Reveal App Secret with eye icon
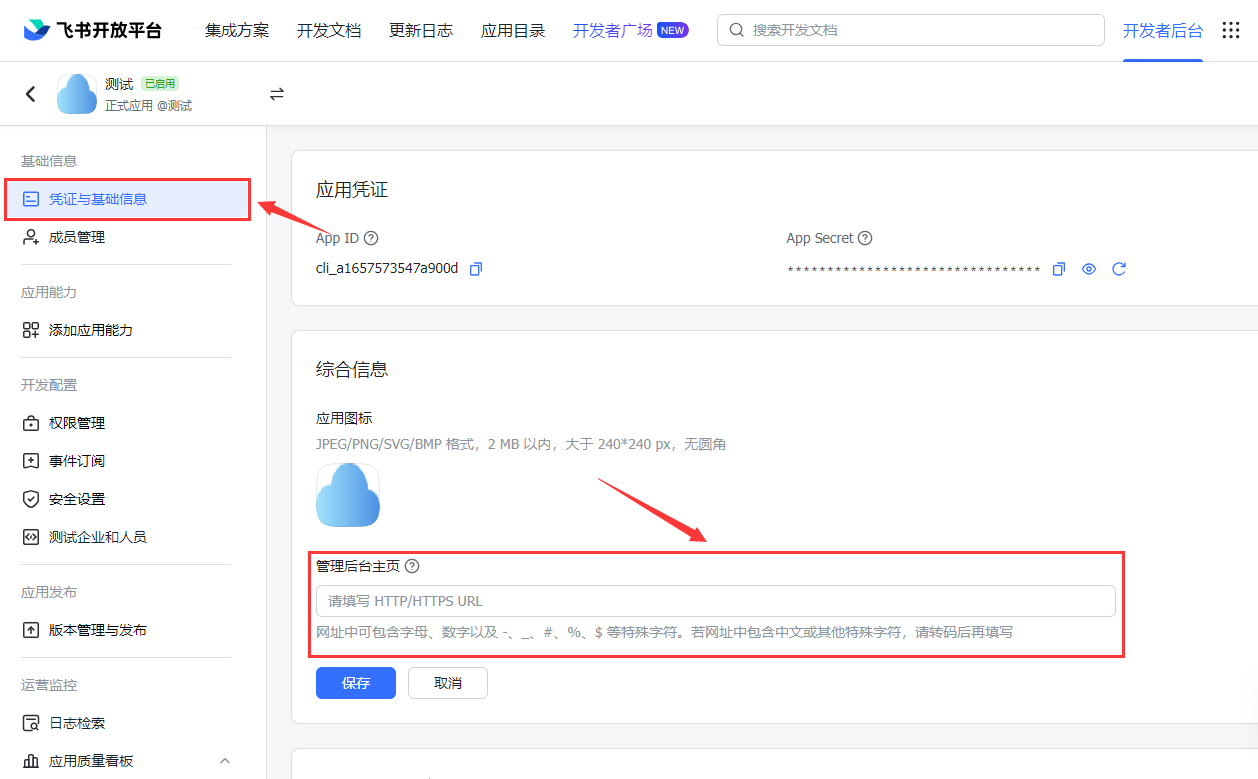The width and height of the screenshot is (1258, 779). click(1089, 269)
